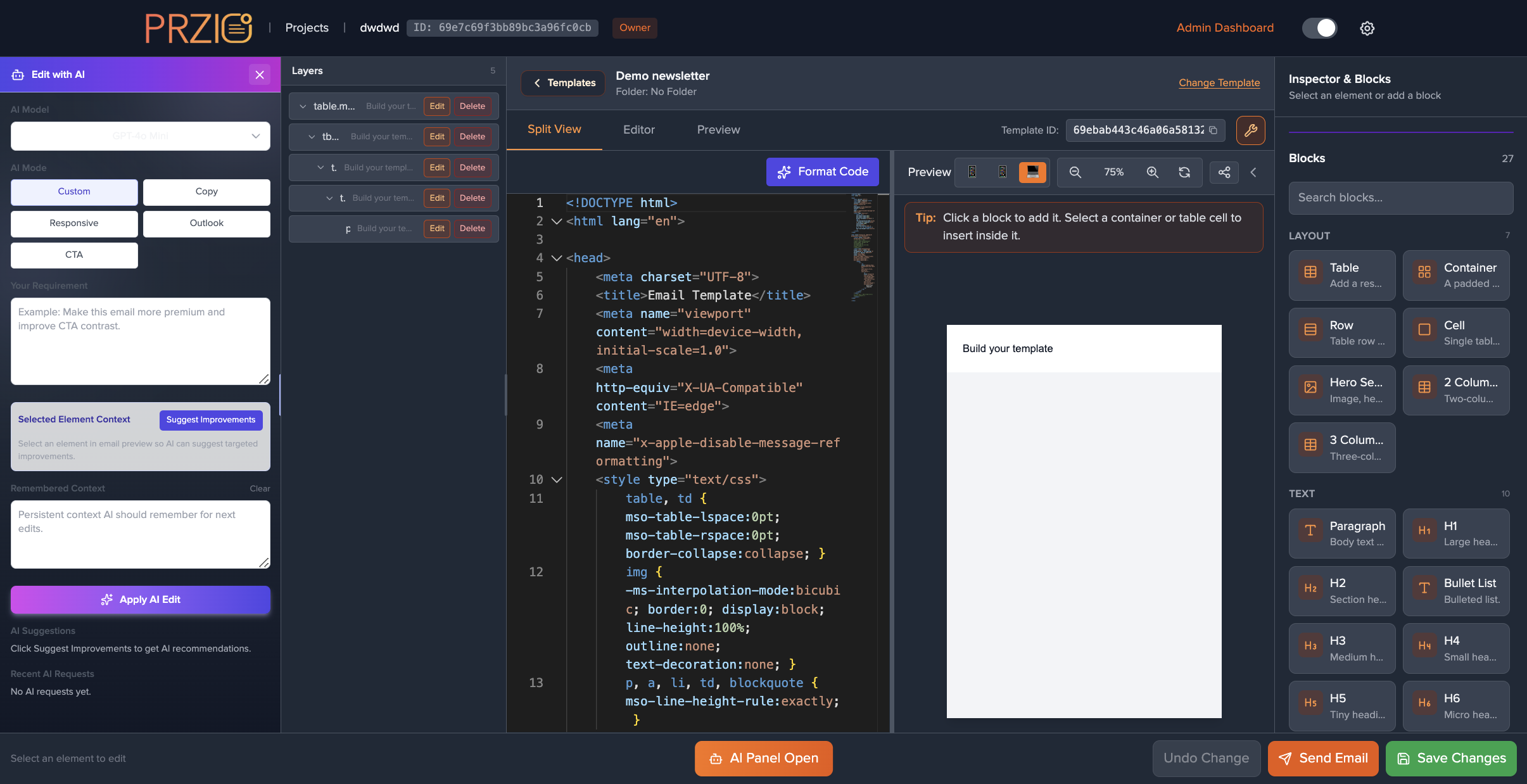Switch to the Preview tab

pos(718,130)
